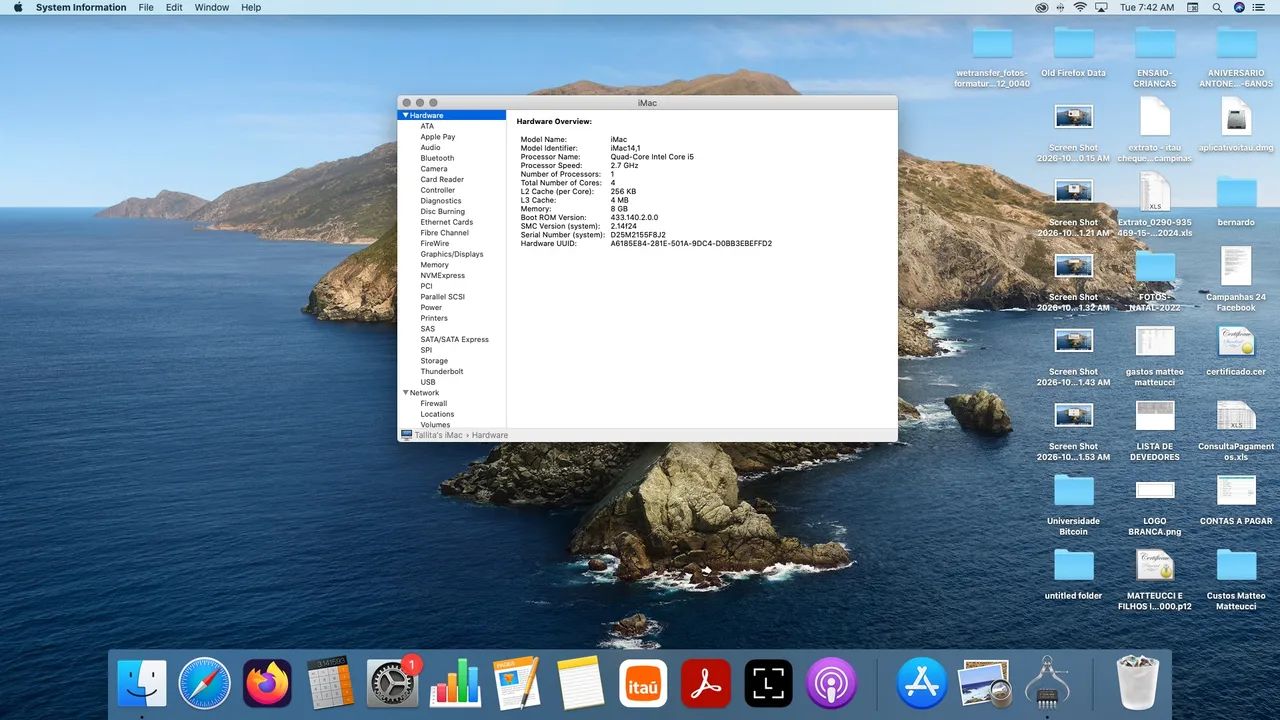Open the Apple menu
The image size is (1280, 720).
coord(17,7)
